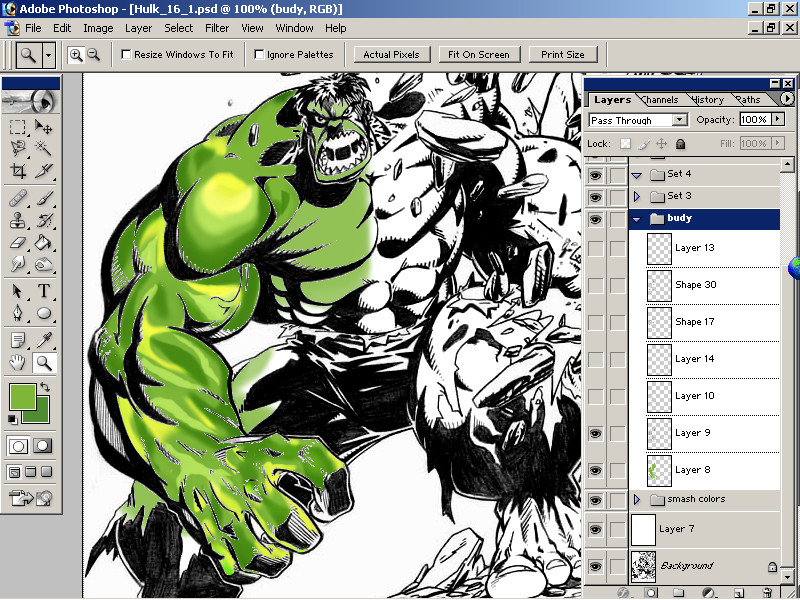Click the Opacity value field

[x=755, y=119]
